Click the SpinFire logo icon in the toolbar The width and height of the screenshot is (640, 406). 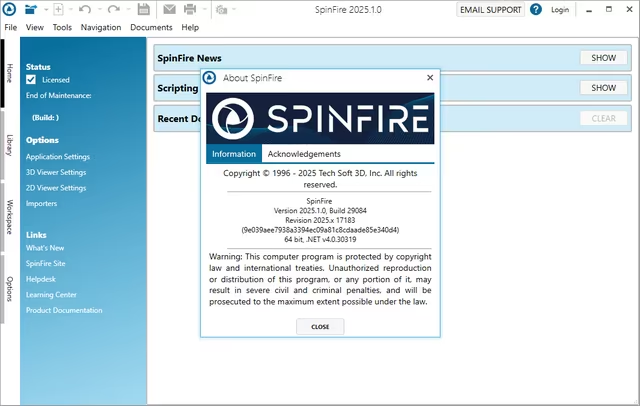tap(9, 9)
